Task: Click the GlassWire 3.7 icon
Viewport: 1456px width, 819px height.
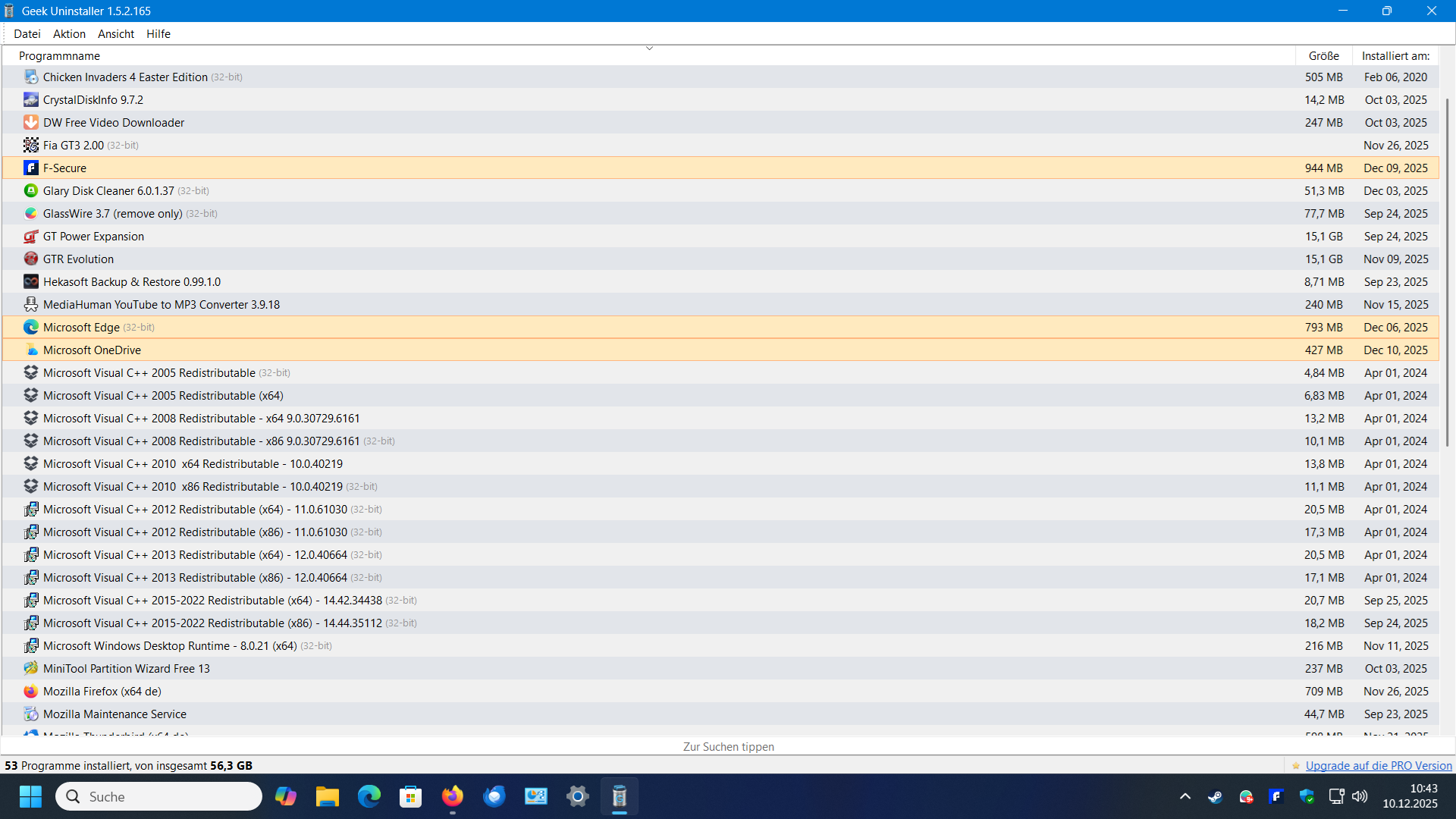Action: point(30,214)
